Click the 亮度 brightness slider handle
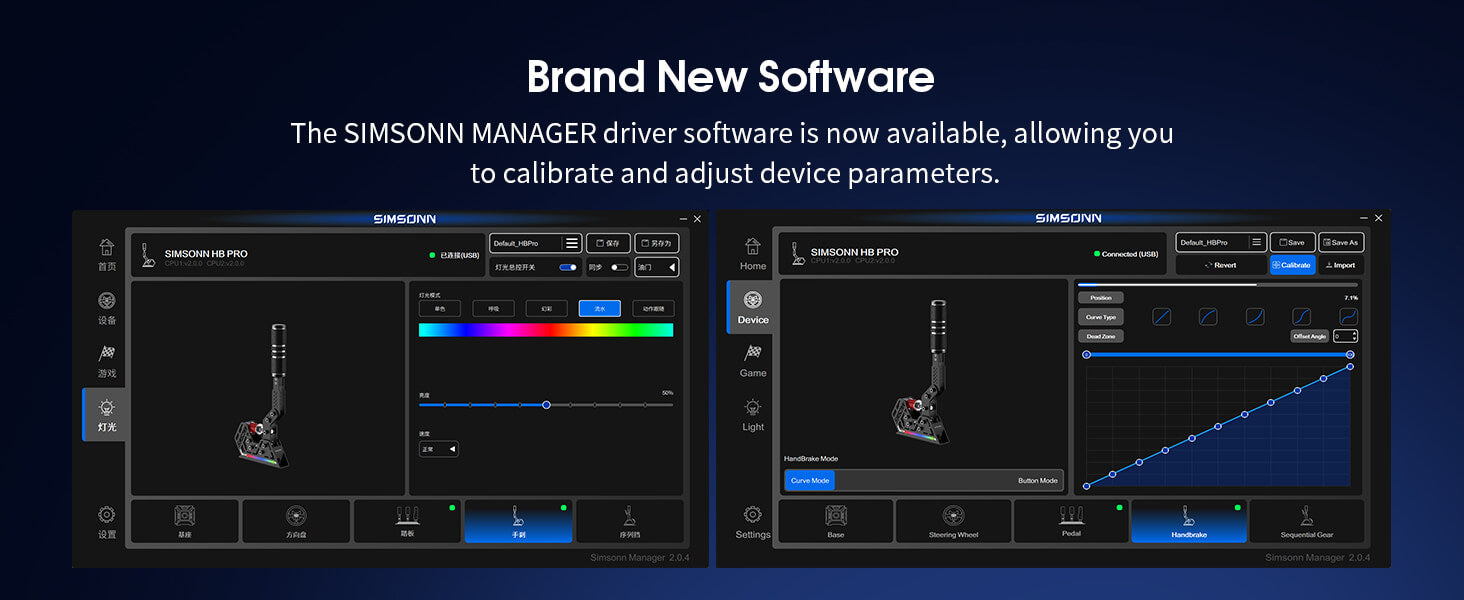Image resolution: width=1464 pixels, height=600 pixels. 546,405
